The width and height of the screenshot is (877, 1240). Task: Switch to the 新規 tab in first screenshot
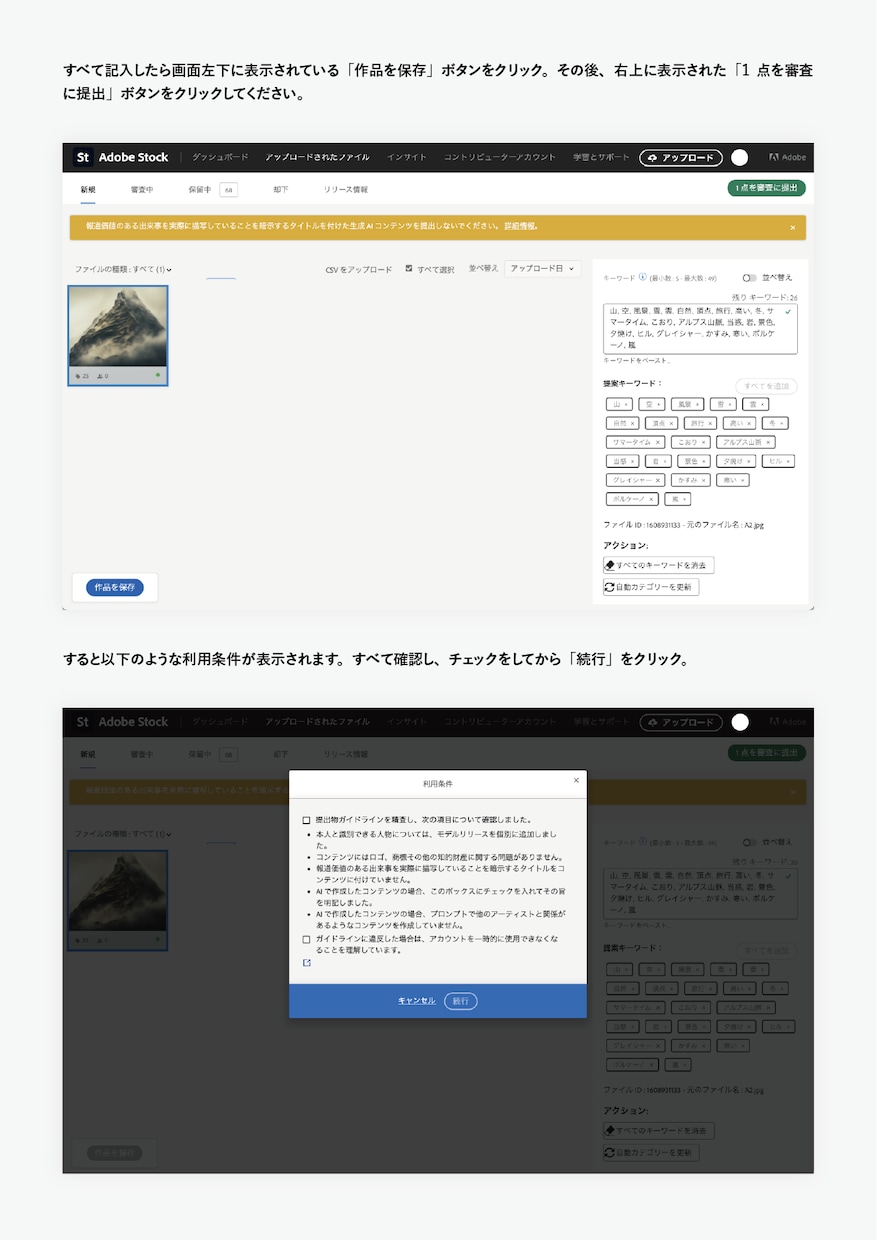[88, 189]
